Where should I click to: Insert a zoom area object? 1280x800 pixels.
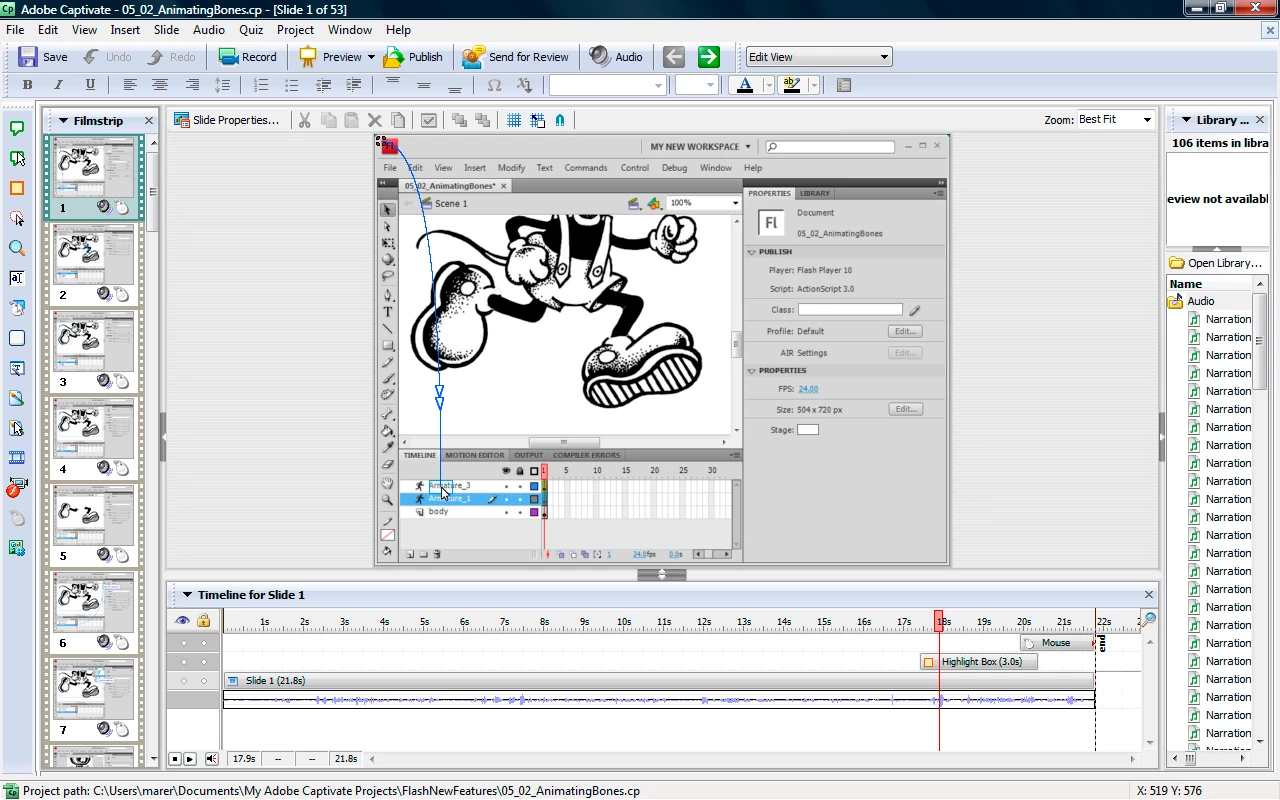pos(17,248)
